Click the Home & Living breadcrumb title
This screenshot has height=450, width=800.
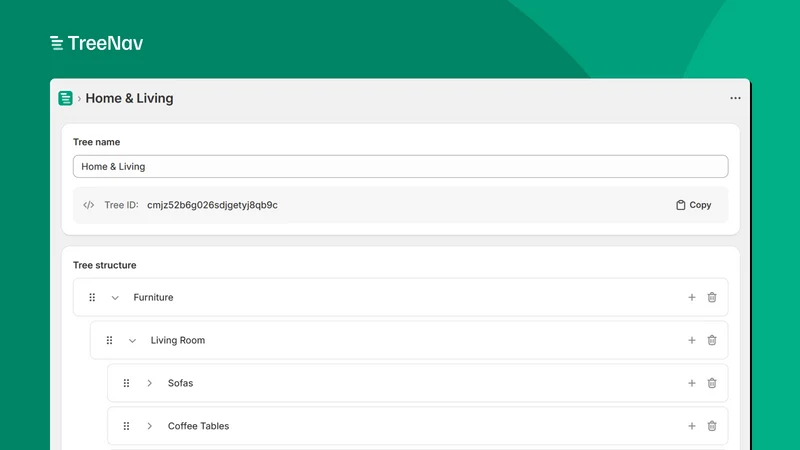pyautogui.click(x=129, y=98)
